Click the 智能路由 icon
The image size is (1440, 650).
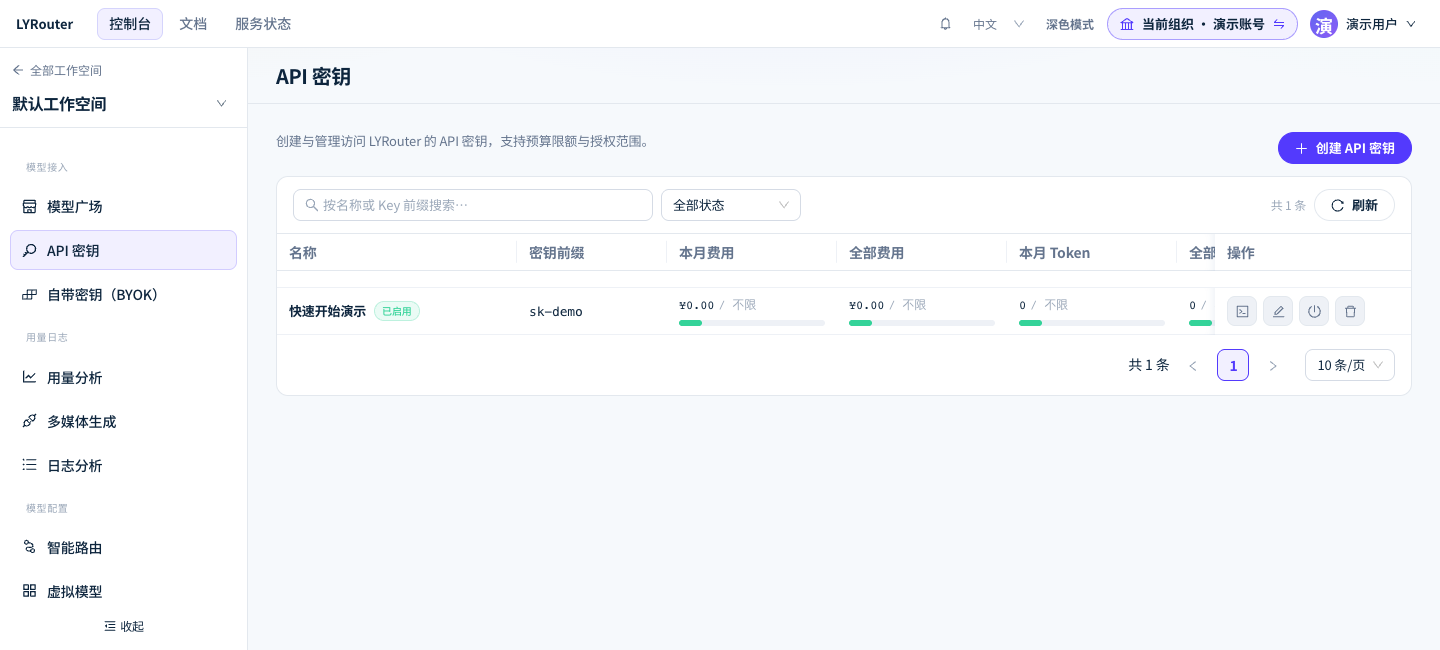point(29,548)
